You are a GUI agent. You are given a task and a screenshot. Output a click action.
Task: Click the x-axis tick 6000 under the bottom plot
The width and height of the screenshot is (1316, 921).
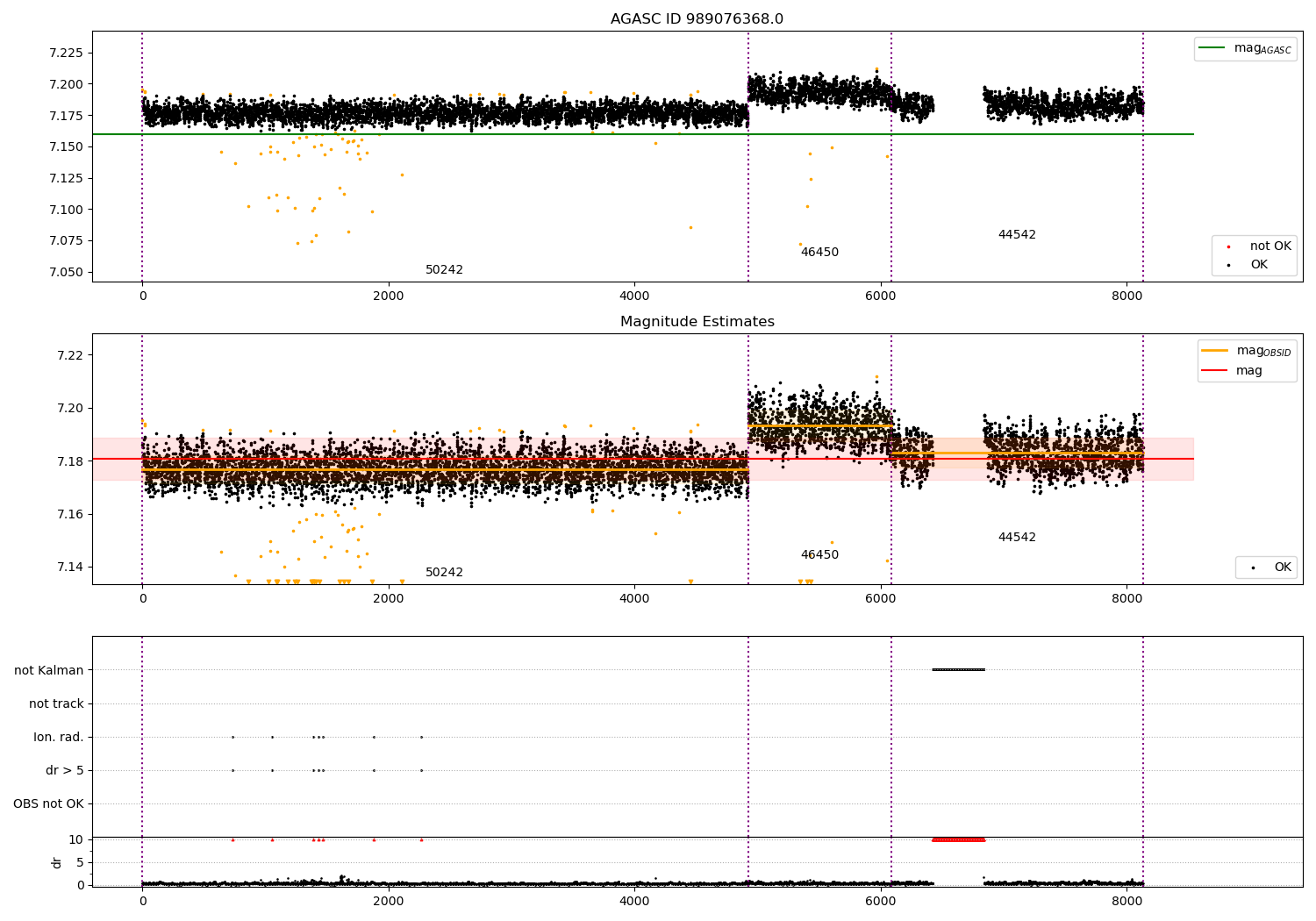click(881, 901)
